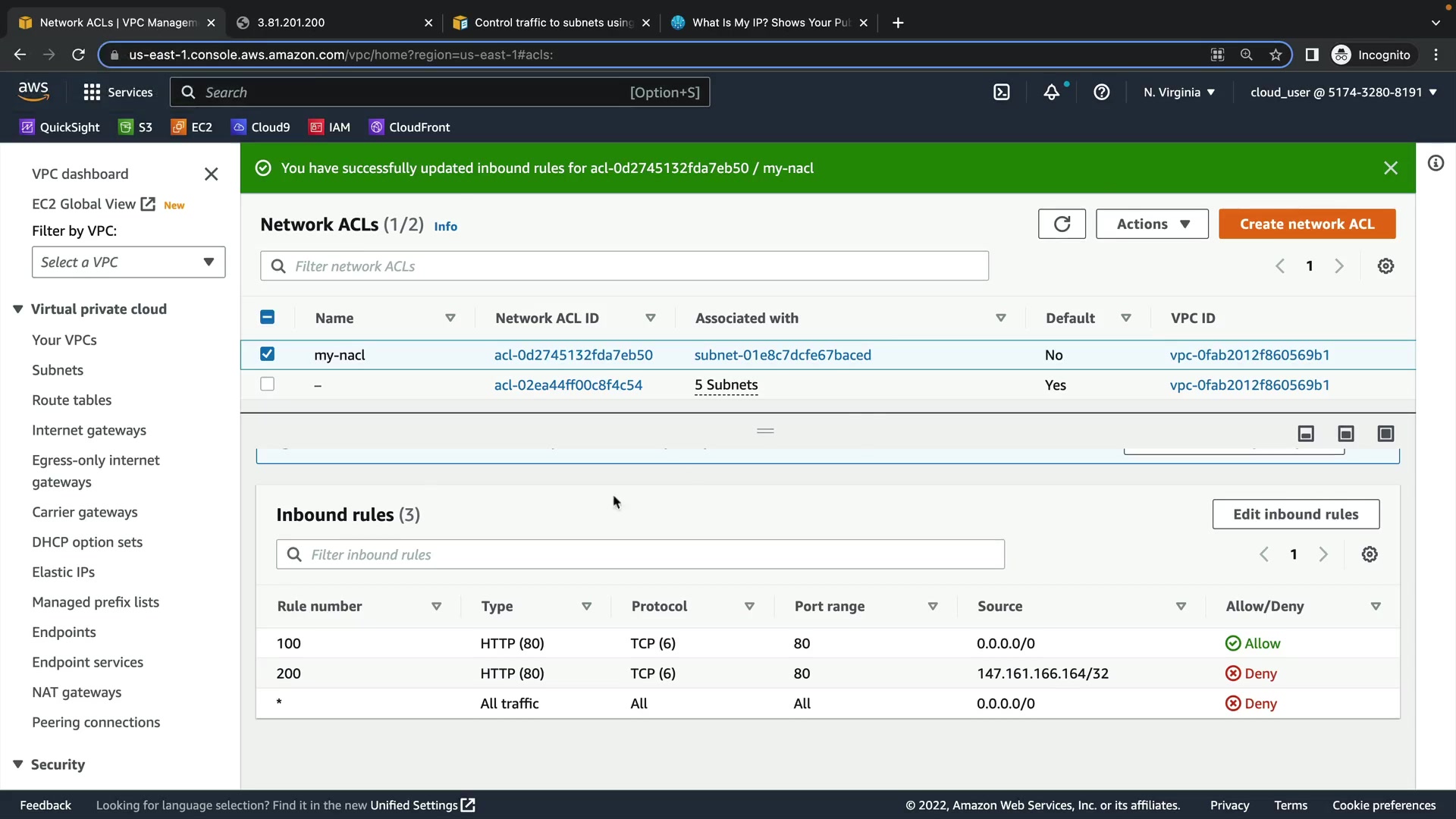
Task: Open the acl-0d2745132fda7eb50 link
Action: coord(573,355)
